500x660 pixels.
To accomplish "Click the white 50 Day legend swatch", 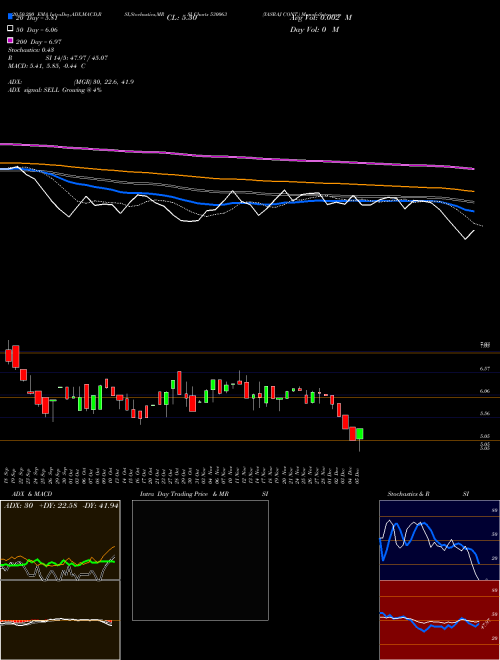I will tap(10, 29).
